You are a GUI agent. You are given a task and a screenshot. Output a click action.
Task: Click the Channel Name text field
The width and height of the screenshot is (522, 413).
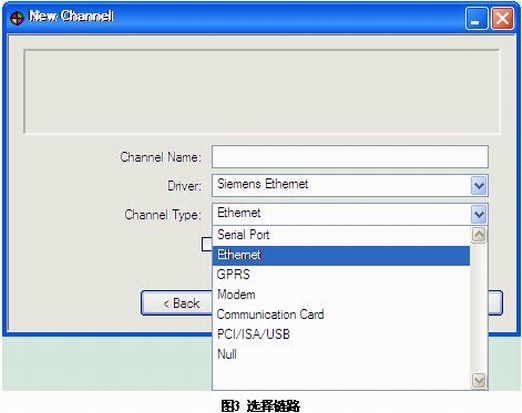click(350, 157)
